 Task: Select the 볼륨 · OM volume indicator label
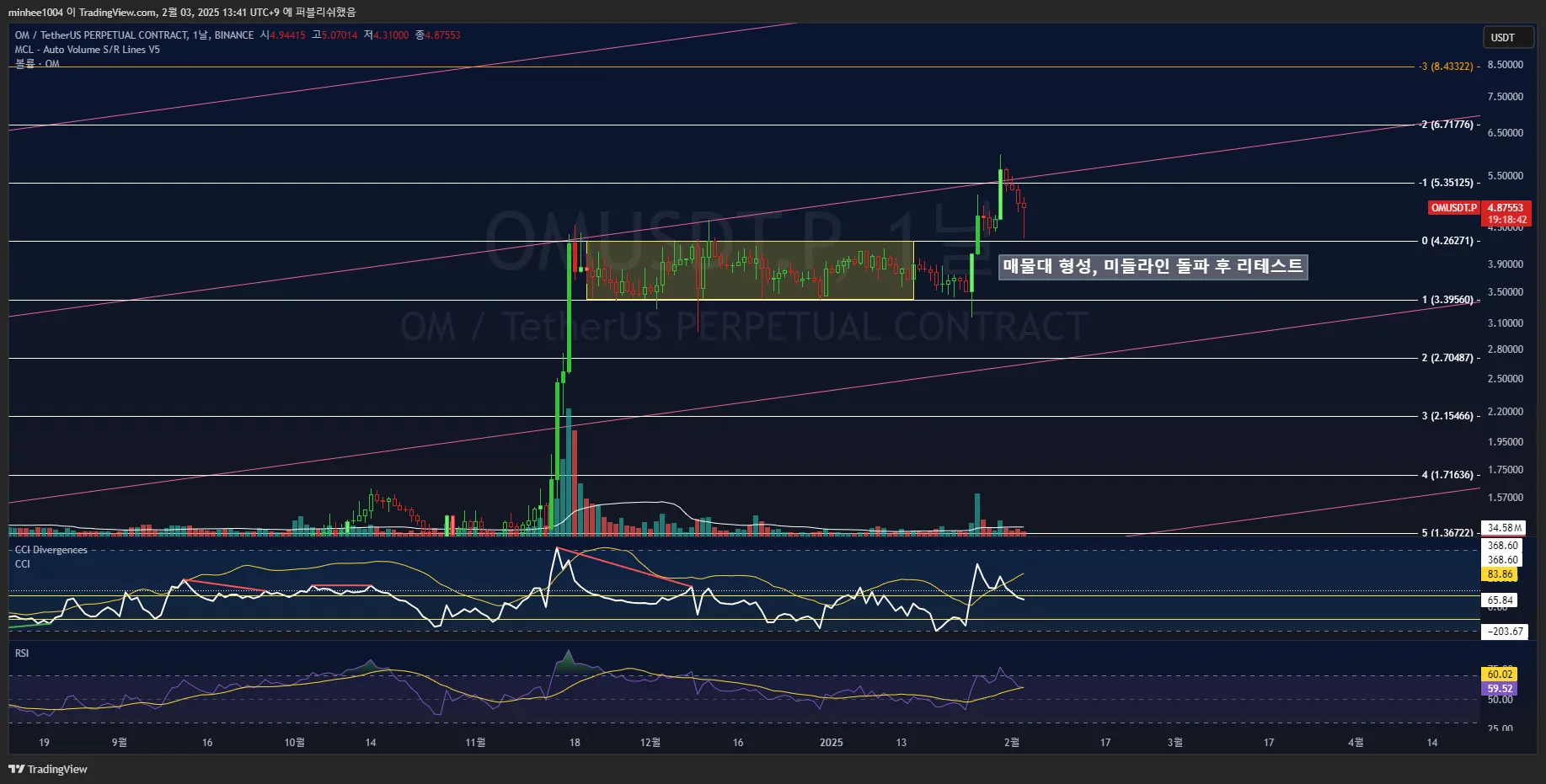37,64
